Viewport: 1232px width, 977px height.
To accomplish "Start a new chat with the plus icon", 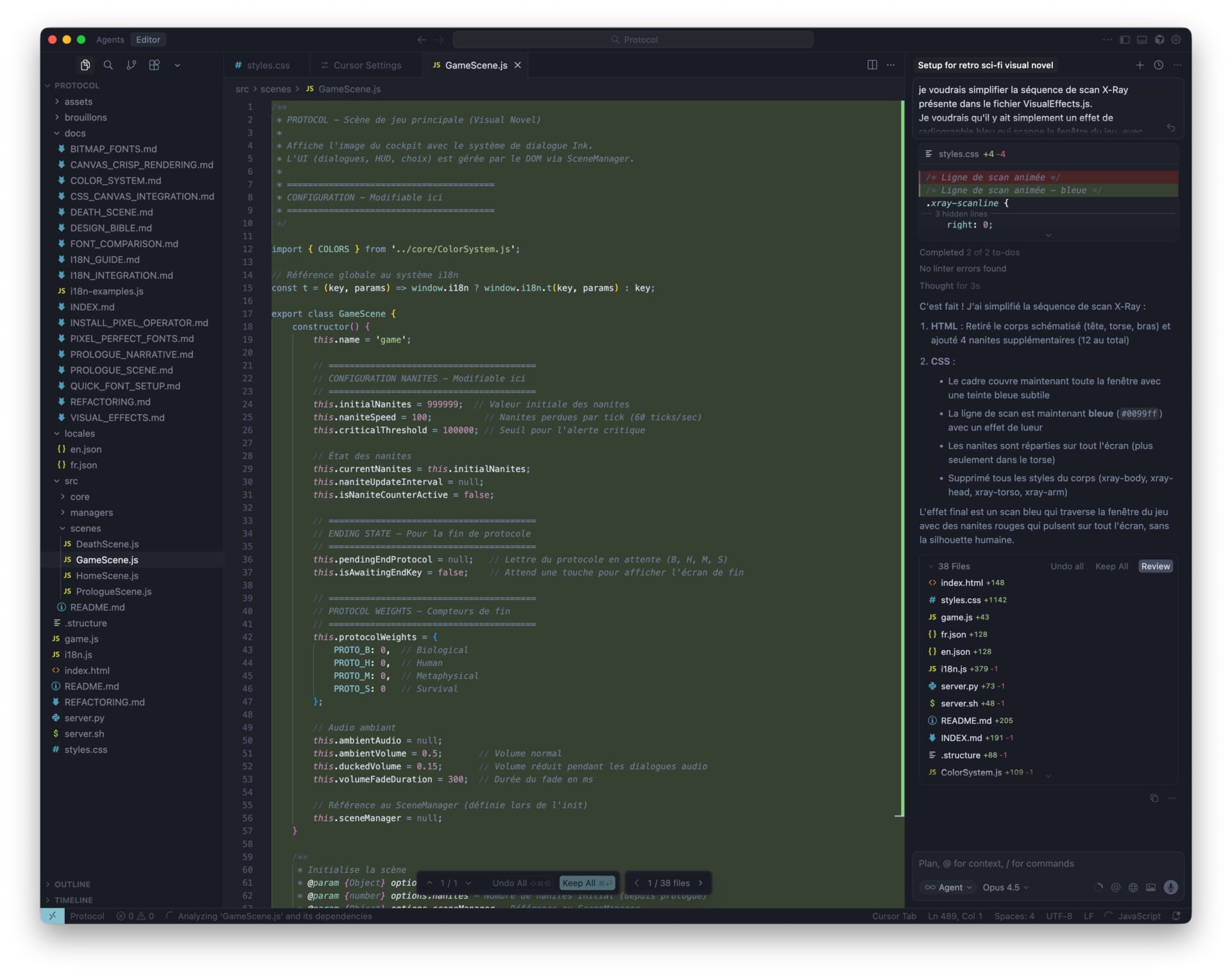I will point(1140,65).
